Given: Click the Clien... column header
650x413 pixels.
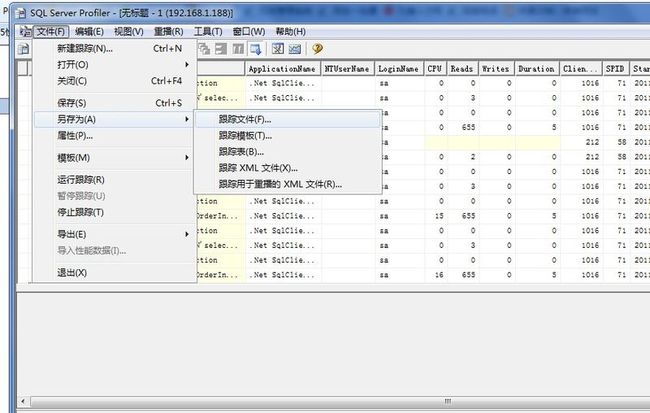Looking at the screenshot, I should point(580,69).
